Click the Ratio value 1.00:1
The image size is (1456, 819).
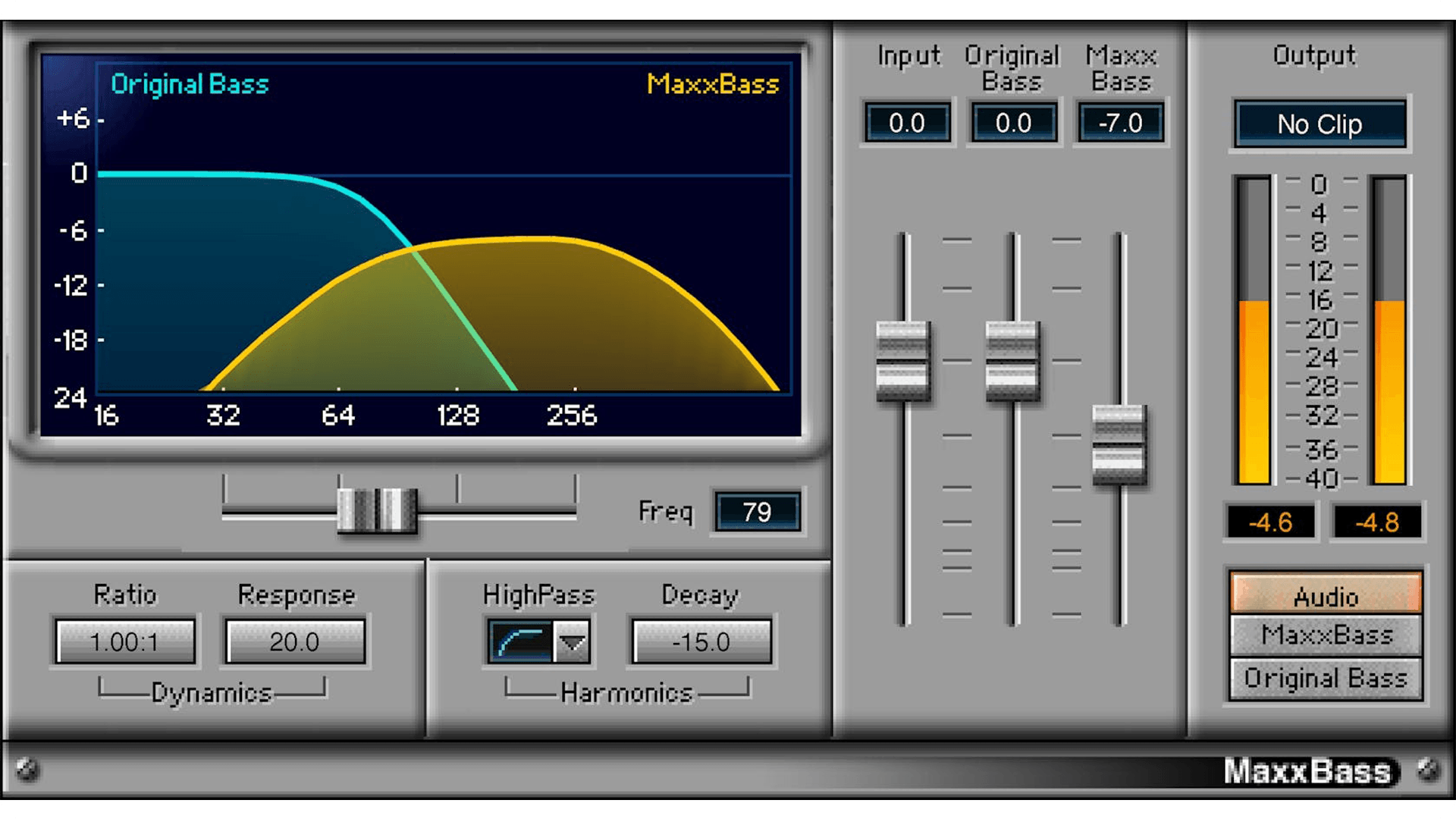[125, 642]
